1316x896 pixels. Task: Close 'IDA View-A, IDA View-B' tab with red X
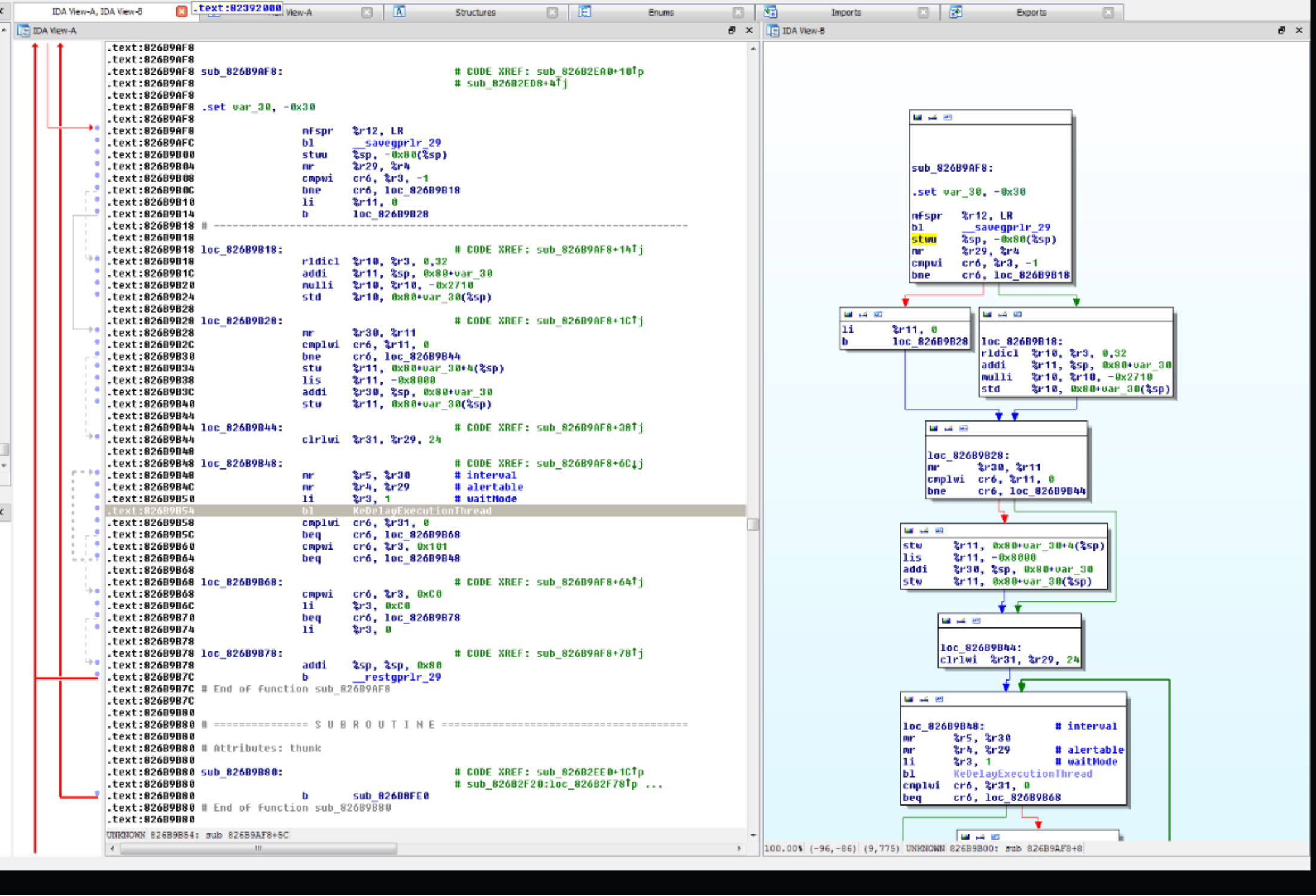pos(181,11)
